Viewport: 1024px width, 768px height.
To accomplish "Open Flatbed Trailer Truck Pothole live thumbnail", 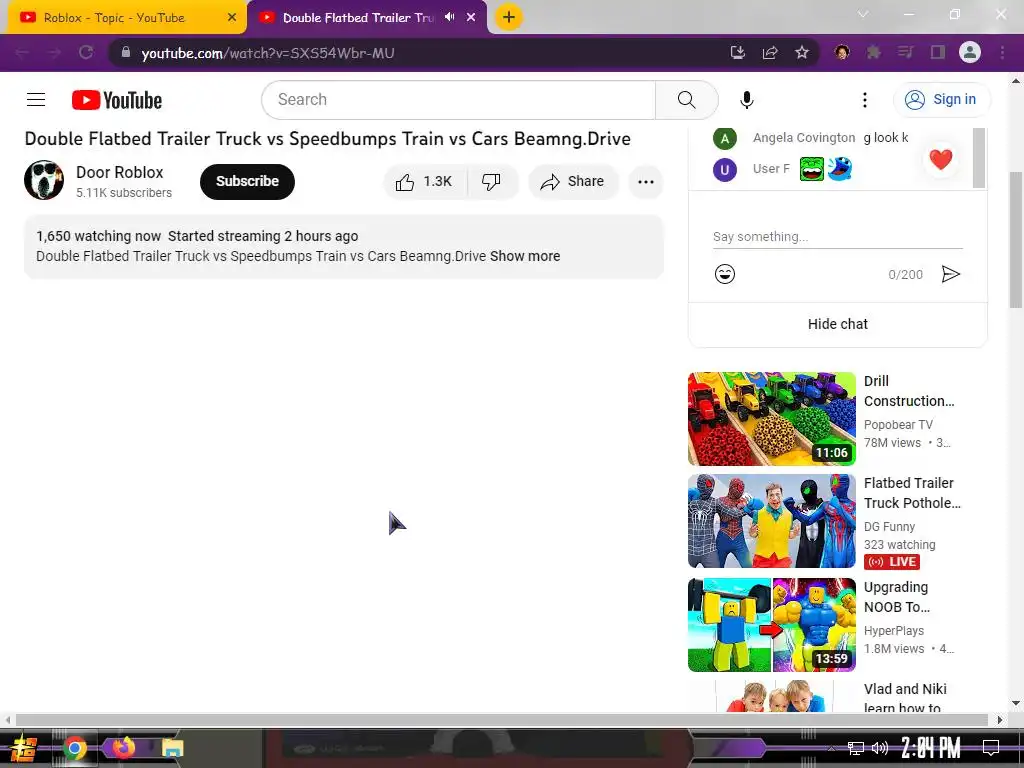I will [x=771, y=520].
